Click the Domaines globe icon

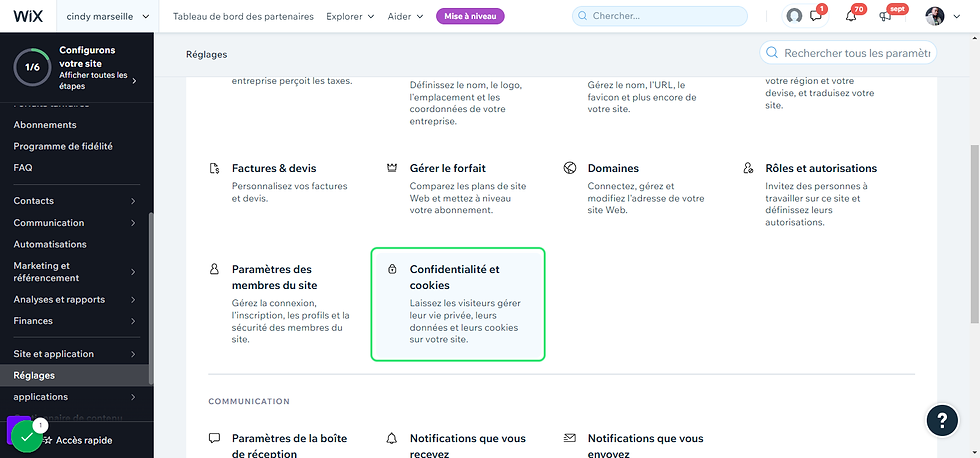point(570,169)
